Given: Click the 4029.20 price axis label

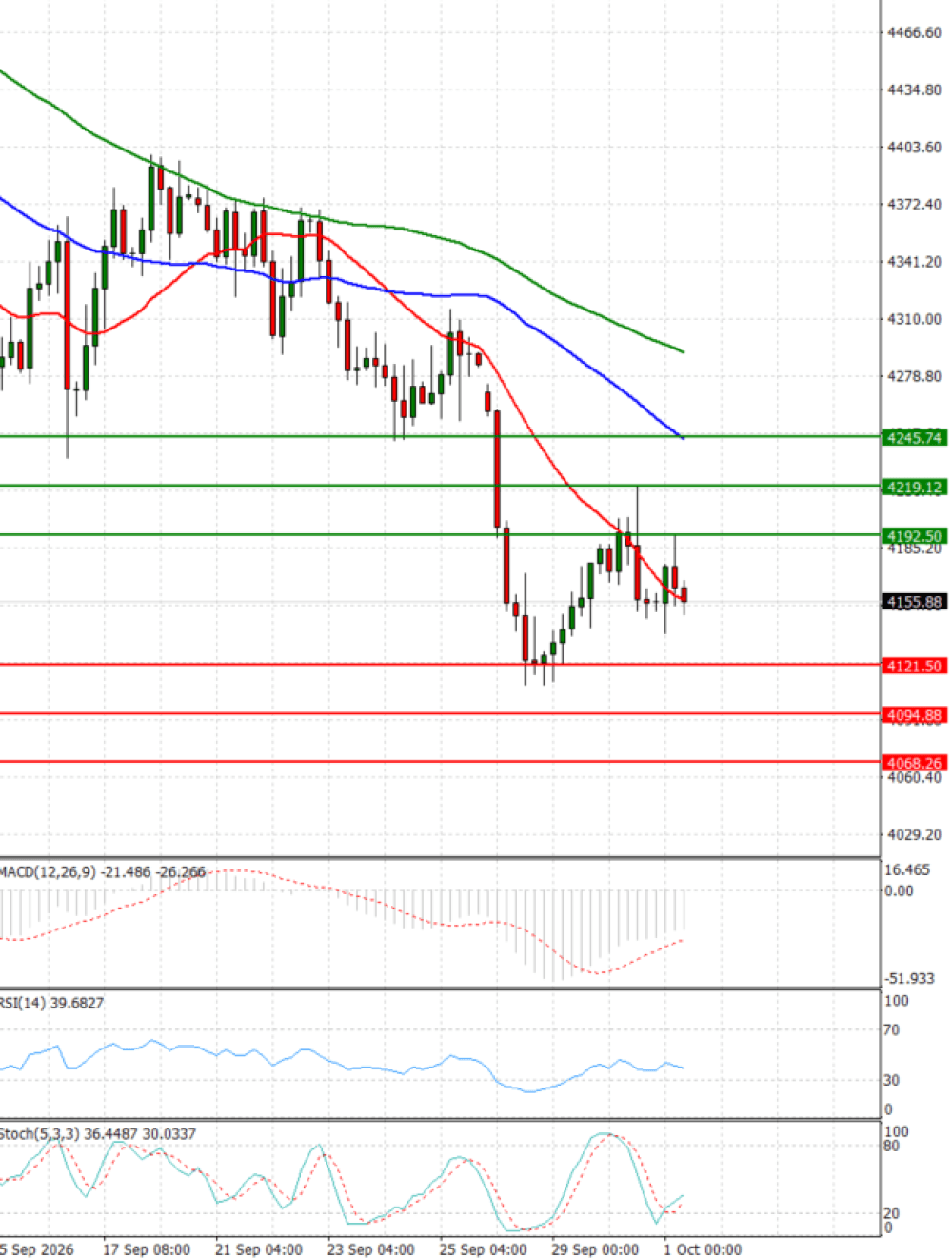Looking at the screenshot, I should pyautogui.click(x=914, y=834).
